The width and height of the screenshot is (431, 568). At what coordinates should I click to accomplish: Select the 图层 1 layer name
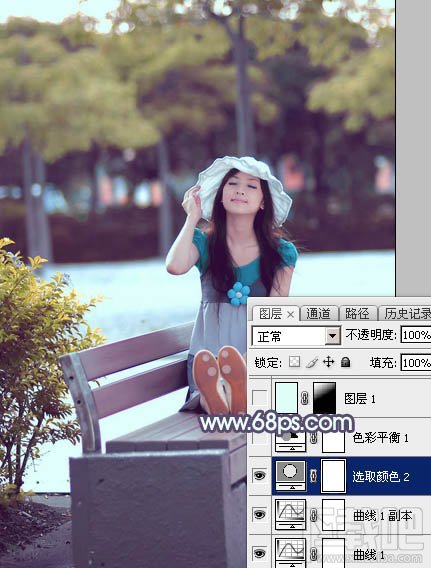[x=360, y=399]
